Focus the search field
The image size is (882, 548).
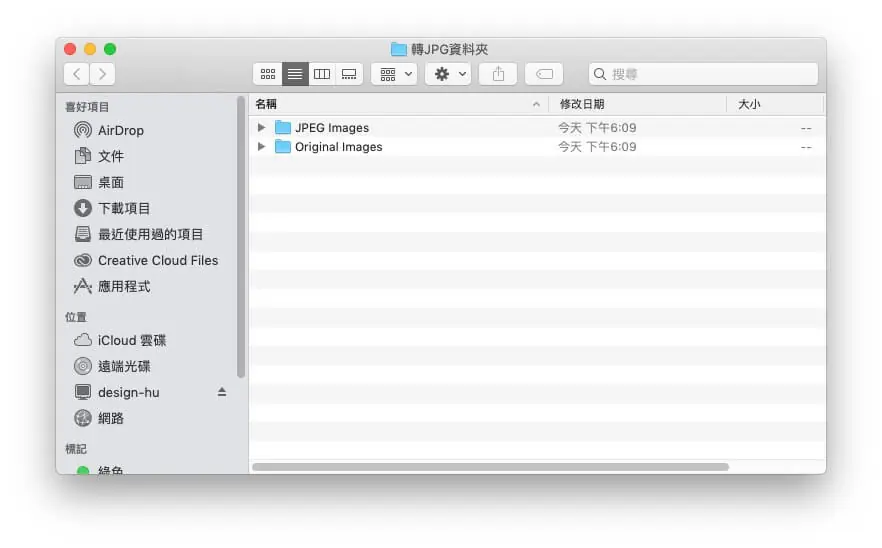click(x=703, y=74)
